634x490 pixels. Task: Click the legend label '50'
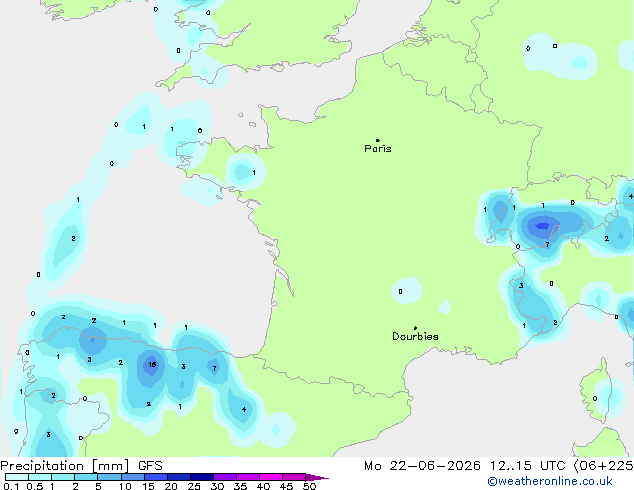click(x=309, y=486)
